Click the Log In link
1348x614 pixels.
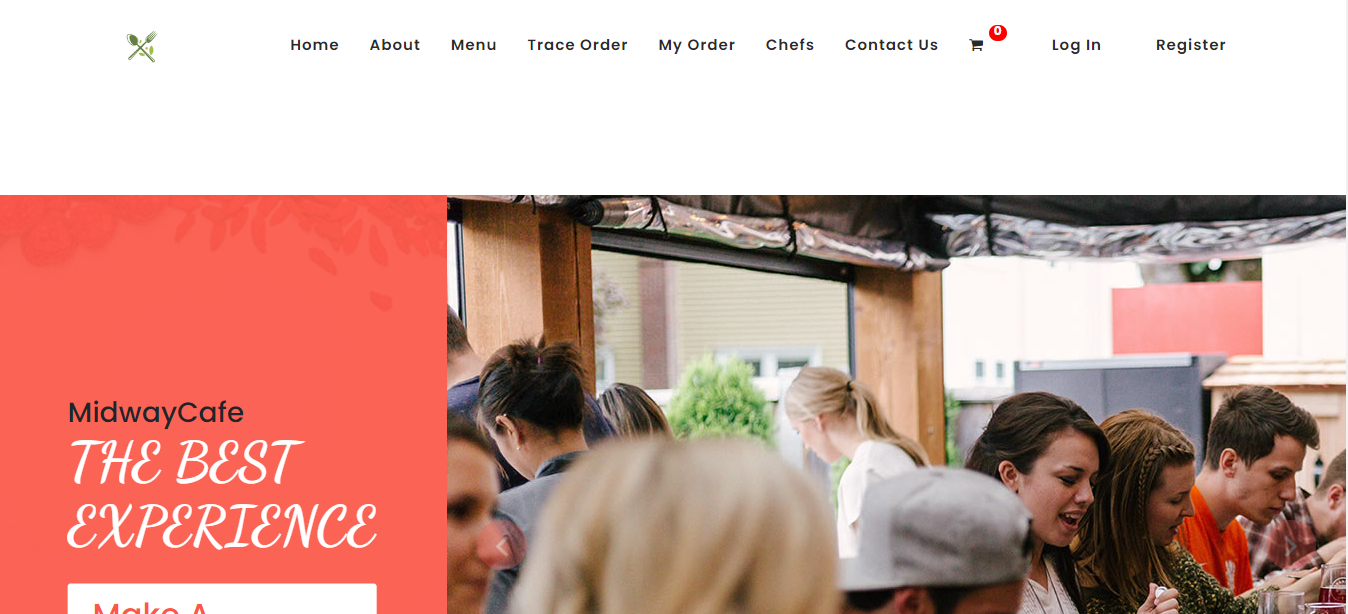click(1076, 45)
